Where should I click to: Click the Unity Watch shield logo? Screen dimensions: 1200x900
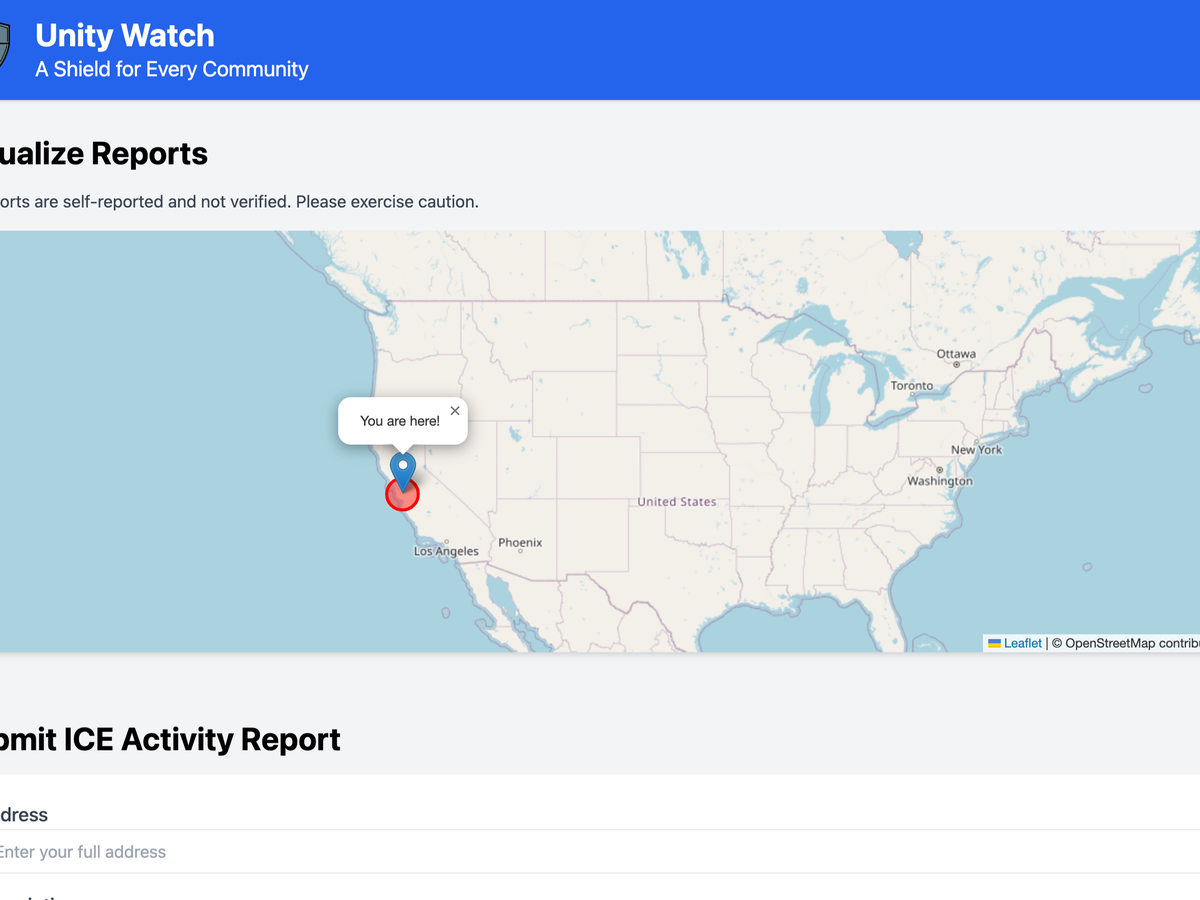click(x=4, y=46)
